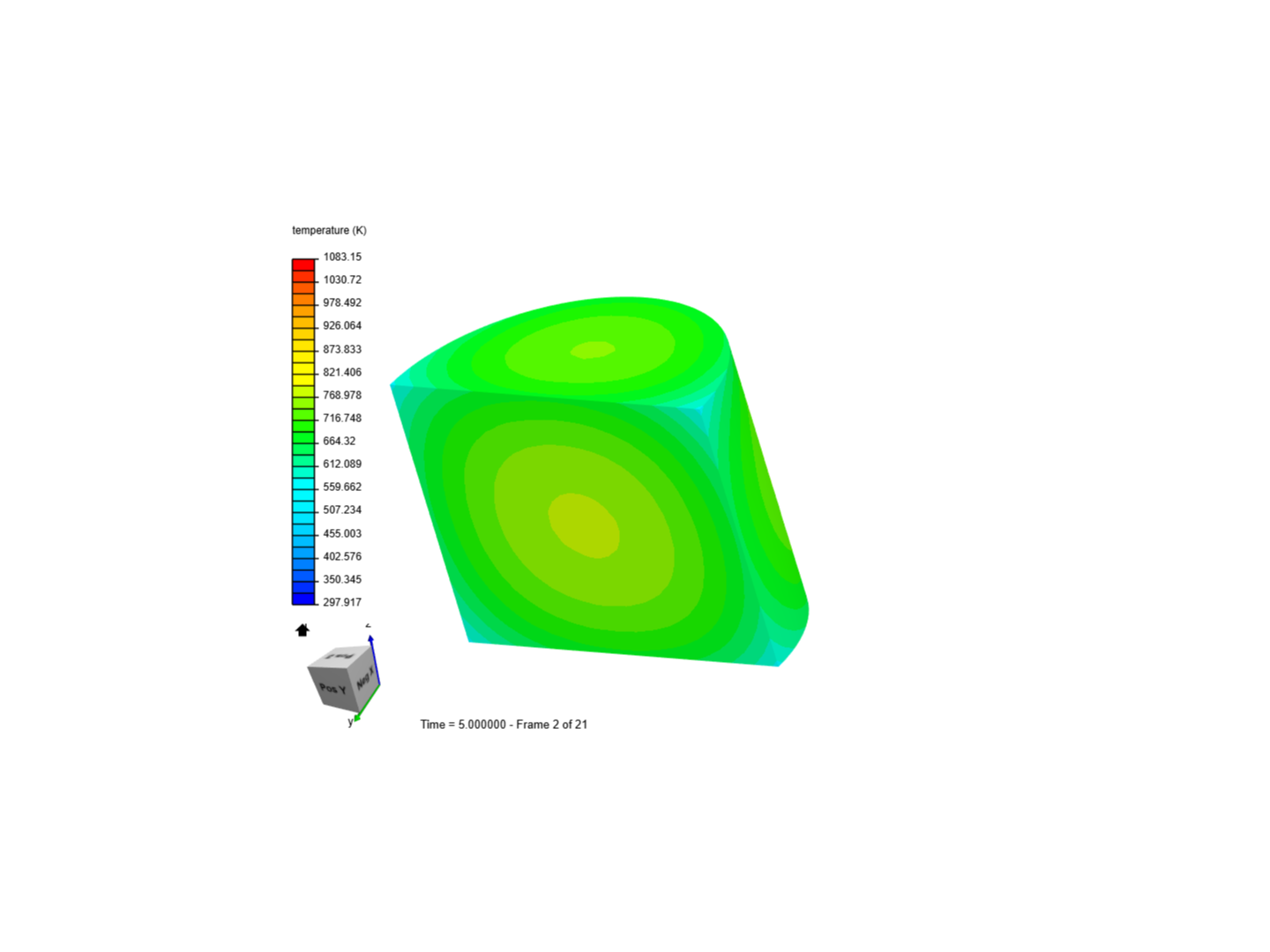This screenshot has height=952, width=1270.
Task: Click the temperature (K) legend title
Action: (x=329, y=230)
